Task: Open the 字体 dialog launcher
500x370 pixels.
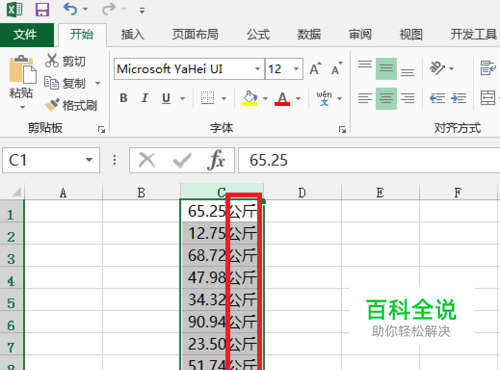Action: pos(342,129)
